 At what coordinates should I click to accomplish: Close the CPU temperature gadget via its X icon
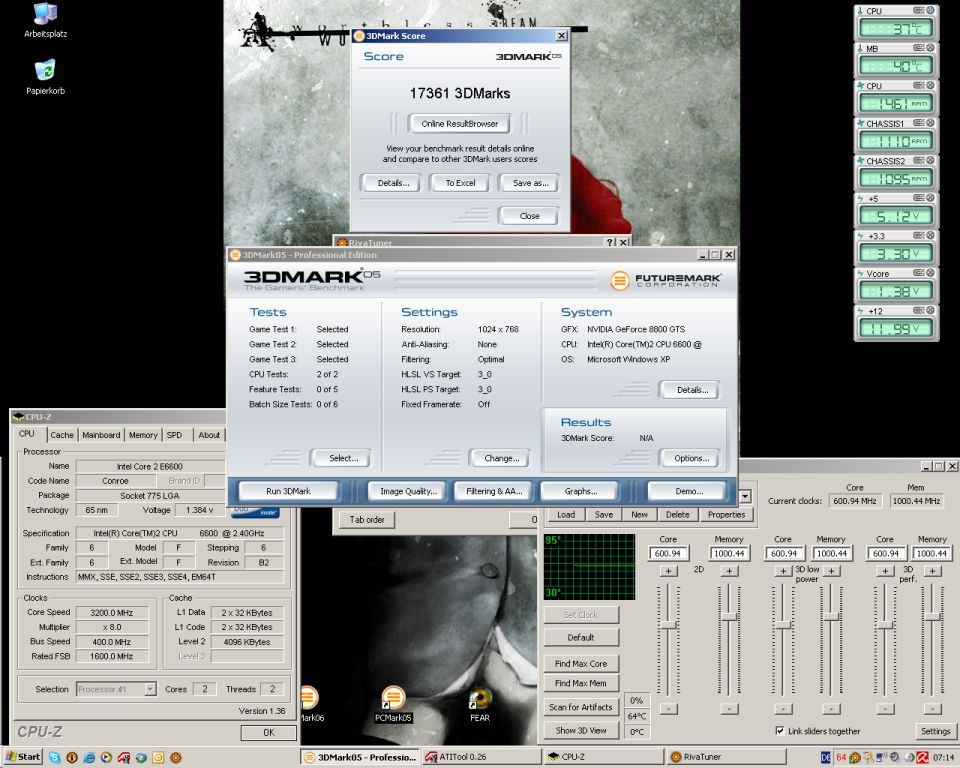click(x=930, y=10)
